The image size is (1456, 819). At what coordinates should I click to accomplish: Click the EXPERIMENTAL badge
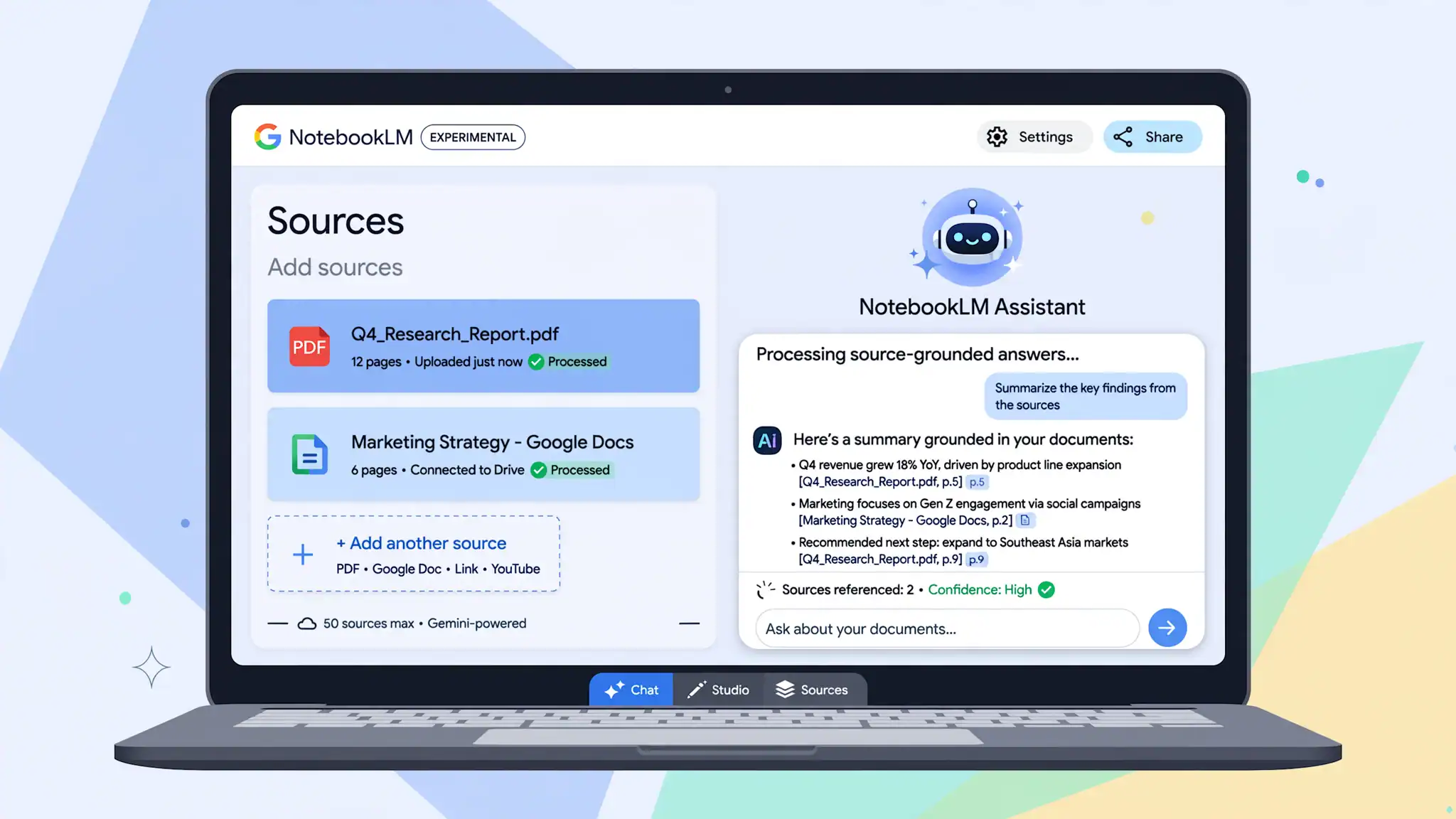coord(473,137)
